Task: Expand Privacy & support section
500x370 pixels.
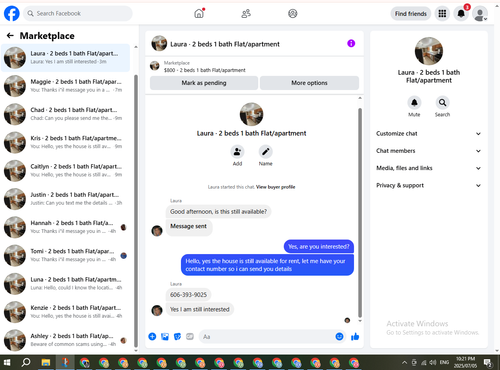Action: click(429, 186)
